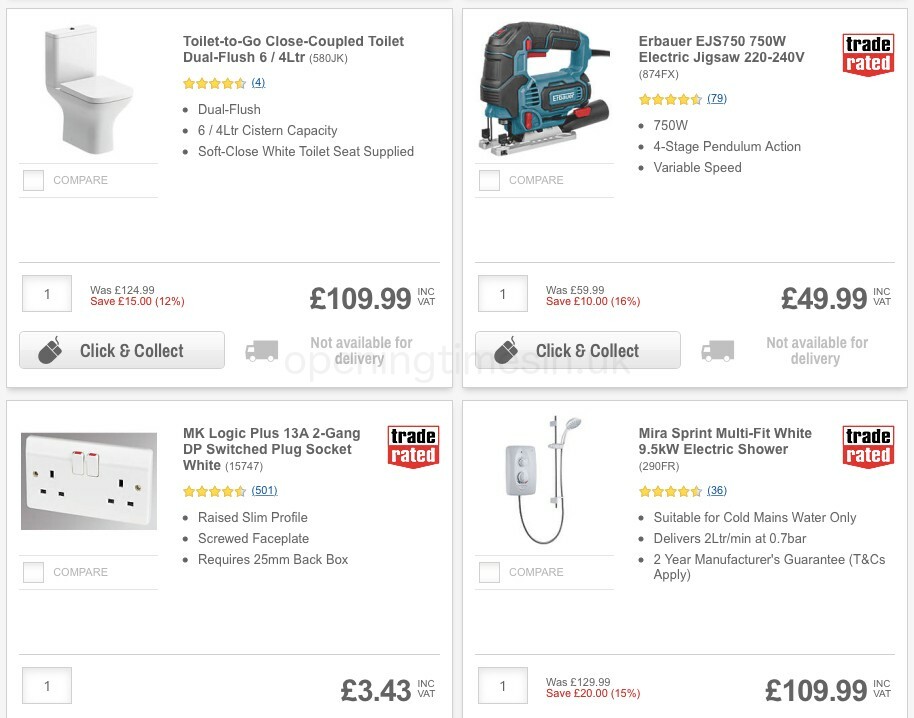Open the Trade Rated badge on the Mira shower
The image size is (914, 718).
point(868,447)
